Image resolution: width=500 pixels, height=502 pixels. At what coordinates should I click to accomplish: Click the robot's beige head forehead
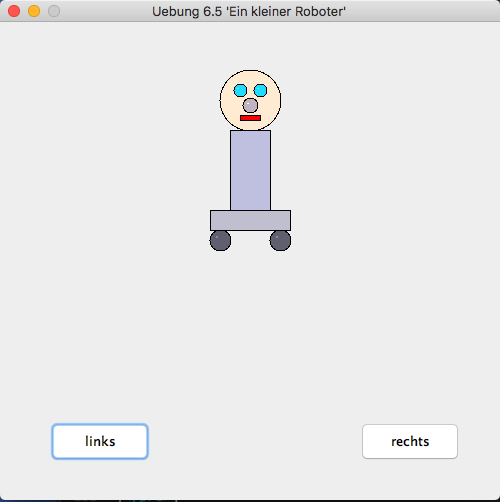(250, 77)
